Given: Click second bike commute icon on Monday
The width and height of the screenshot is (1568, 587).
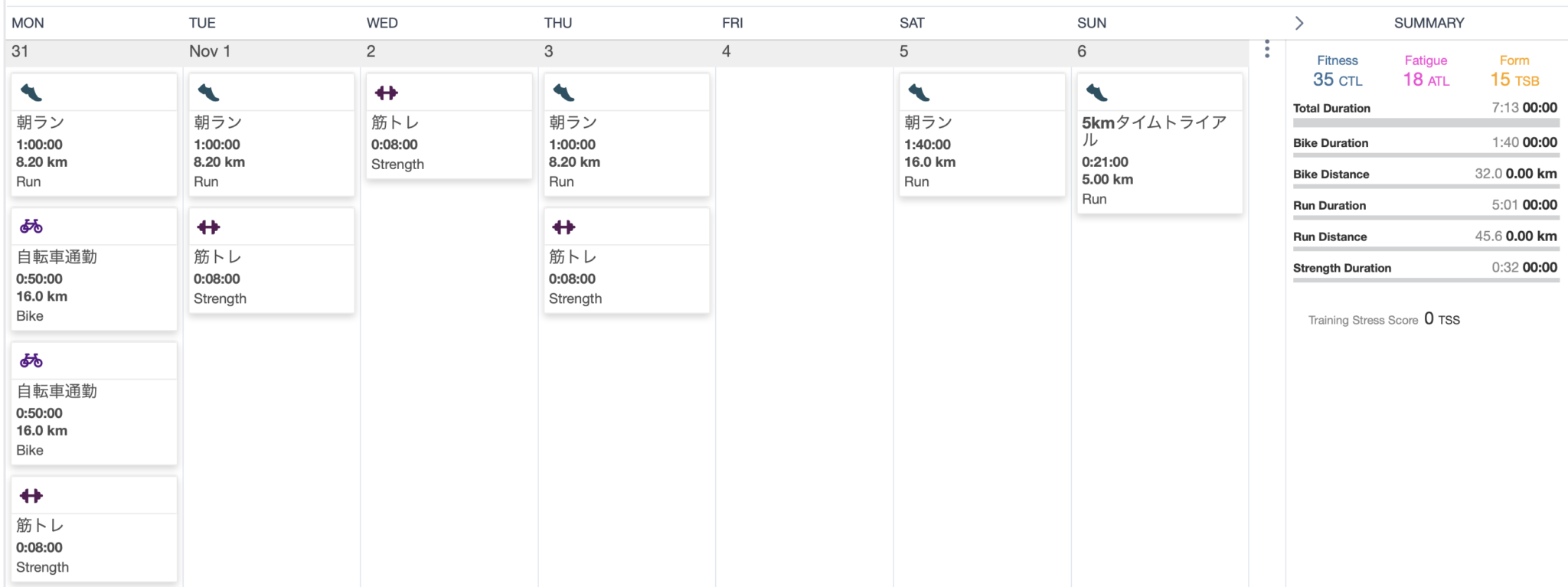Looking at the screenshot, I should point(31,360).
